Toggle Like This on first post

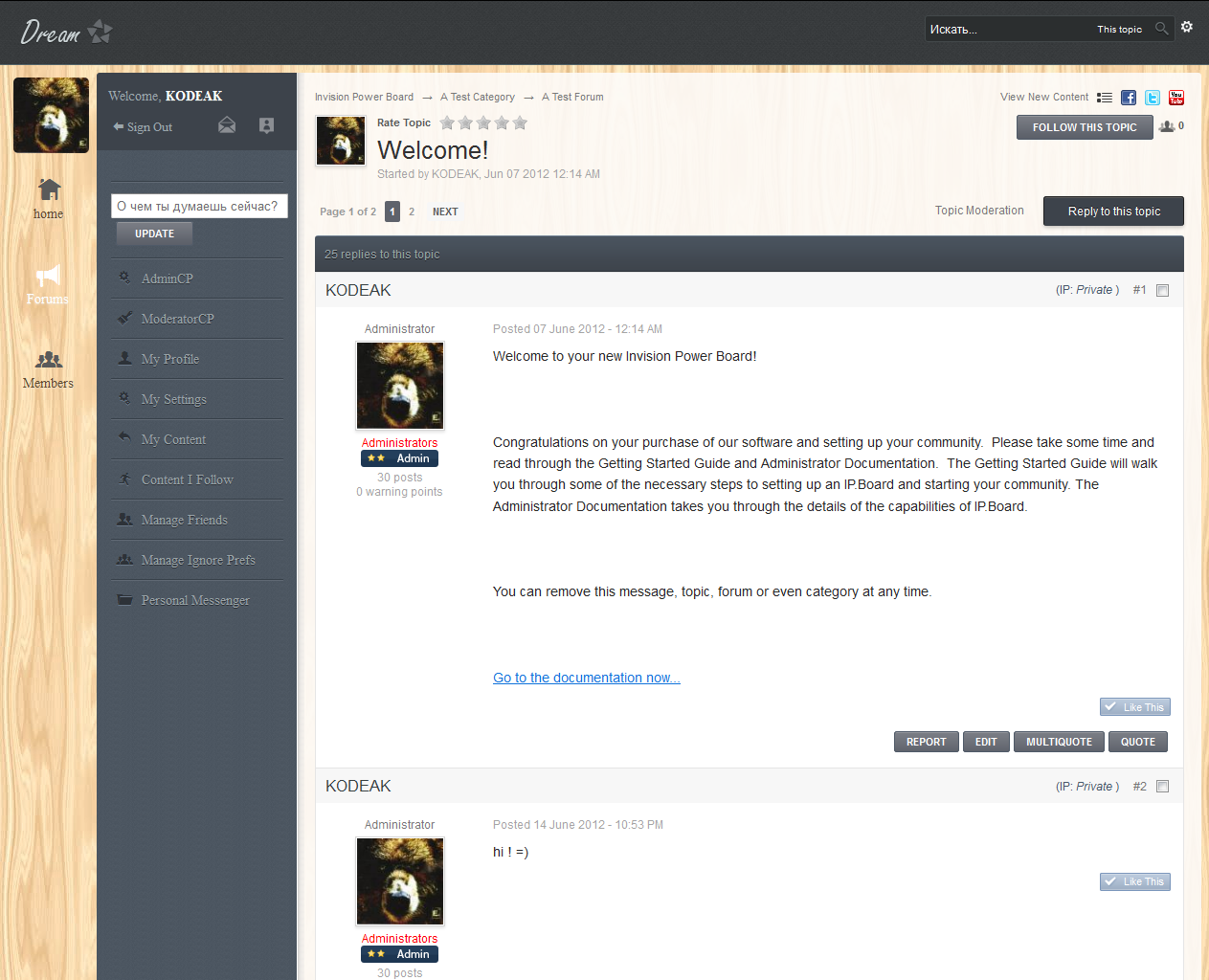tap(1135, 707)
